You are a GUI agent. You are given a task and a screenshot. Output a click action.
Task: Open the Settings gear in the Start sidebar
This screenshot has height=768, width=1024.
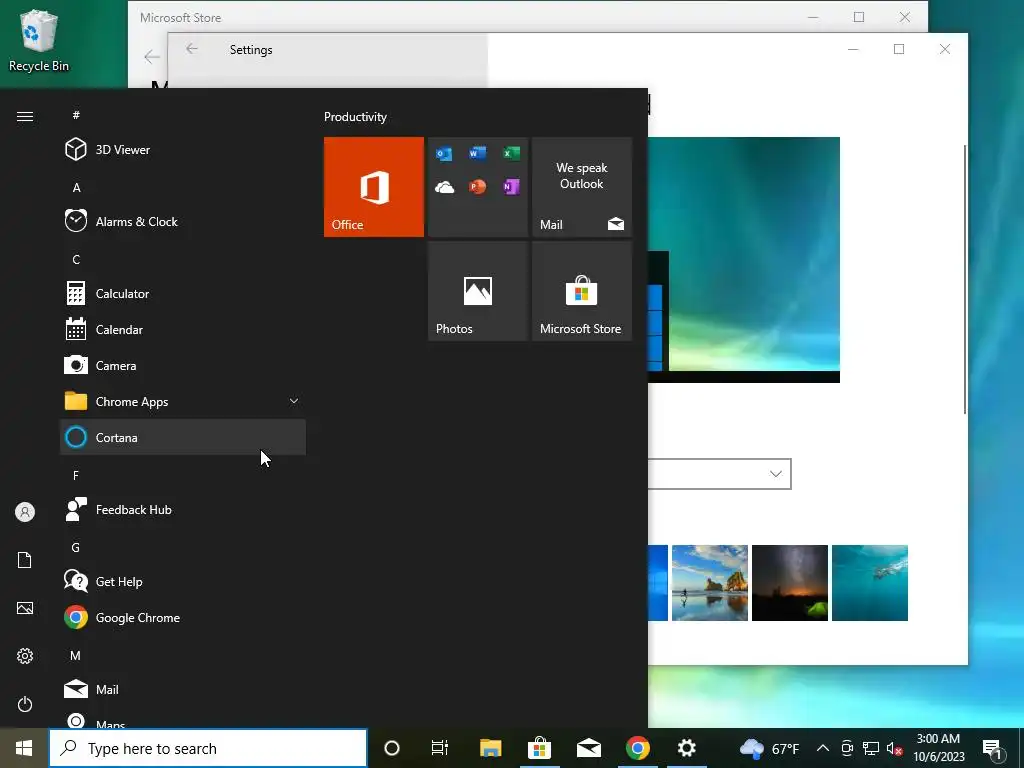coord(25,656)
